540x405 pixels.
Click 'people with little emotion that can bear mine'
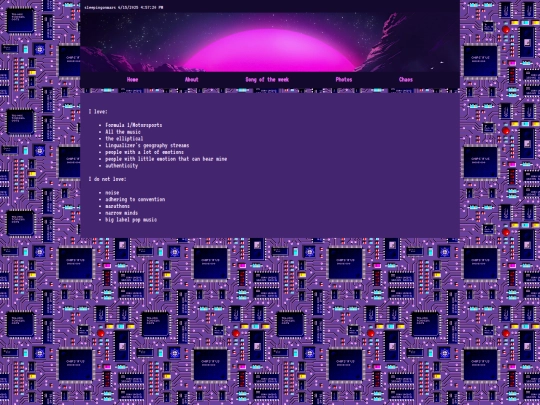click(166, 159)
